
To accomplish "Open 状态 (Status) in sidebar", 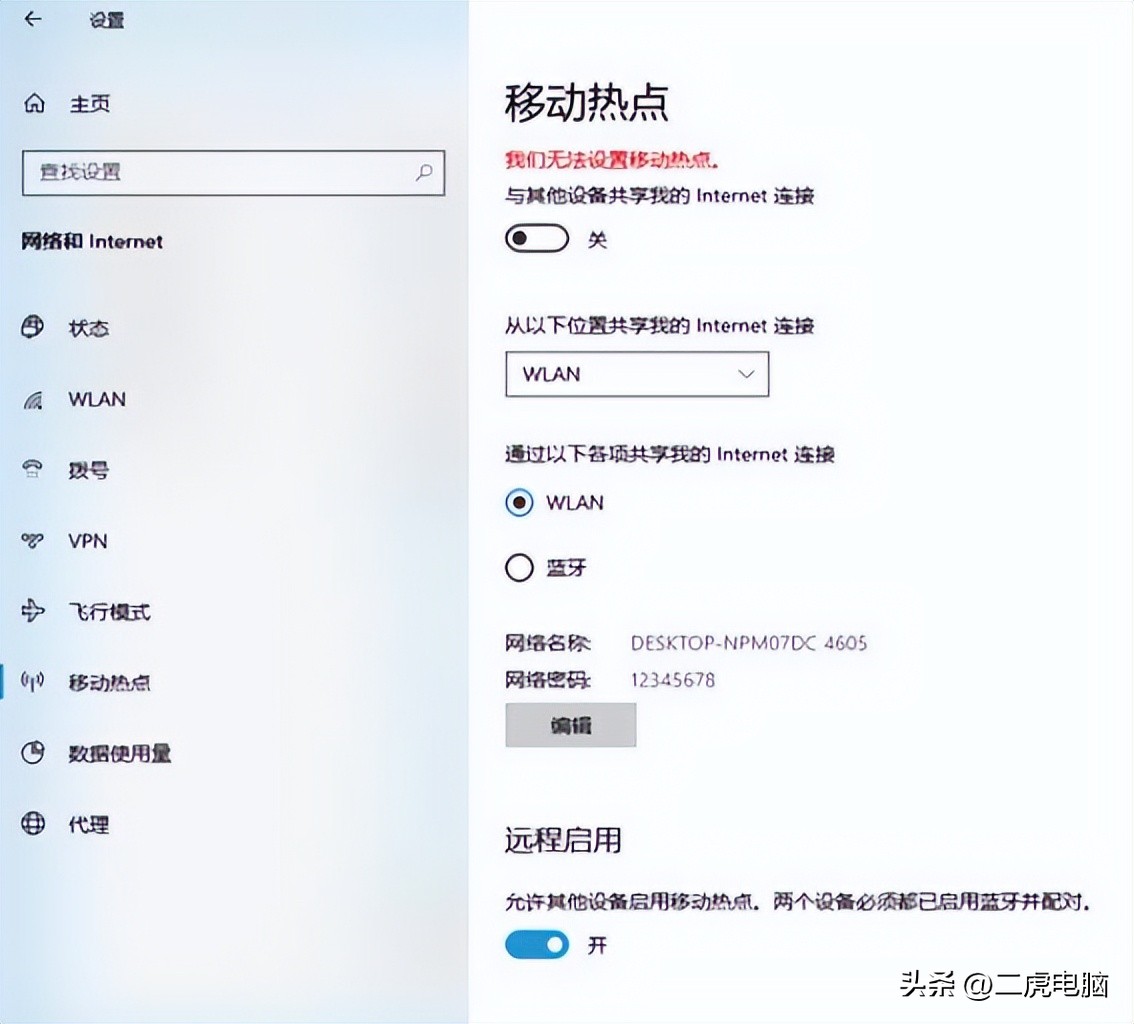I will click(x=88, y=328).
